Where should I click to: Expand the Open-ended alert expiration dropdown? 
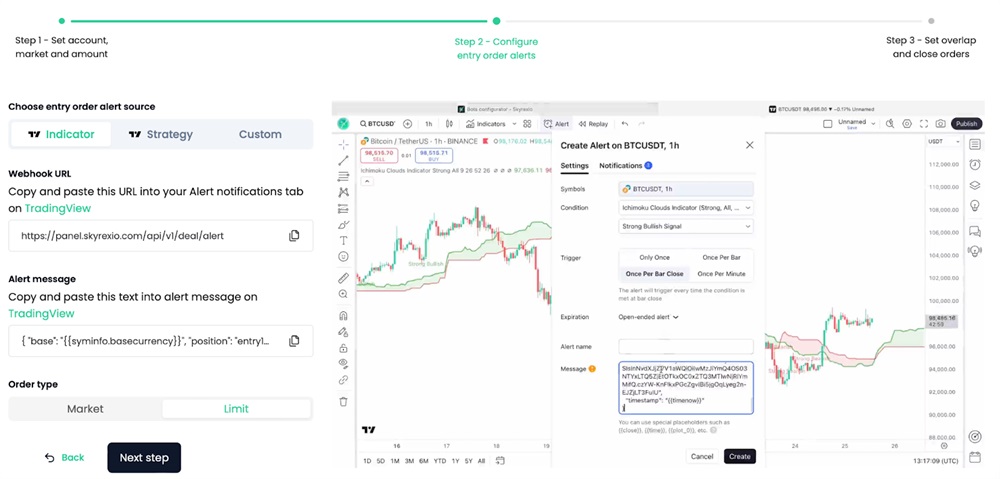[649, 317]
